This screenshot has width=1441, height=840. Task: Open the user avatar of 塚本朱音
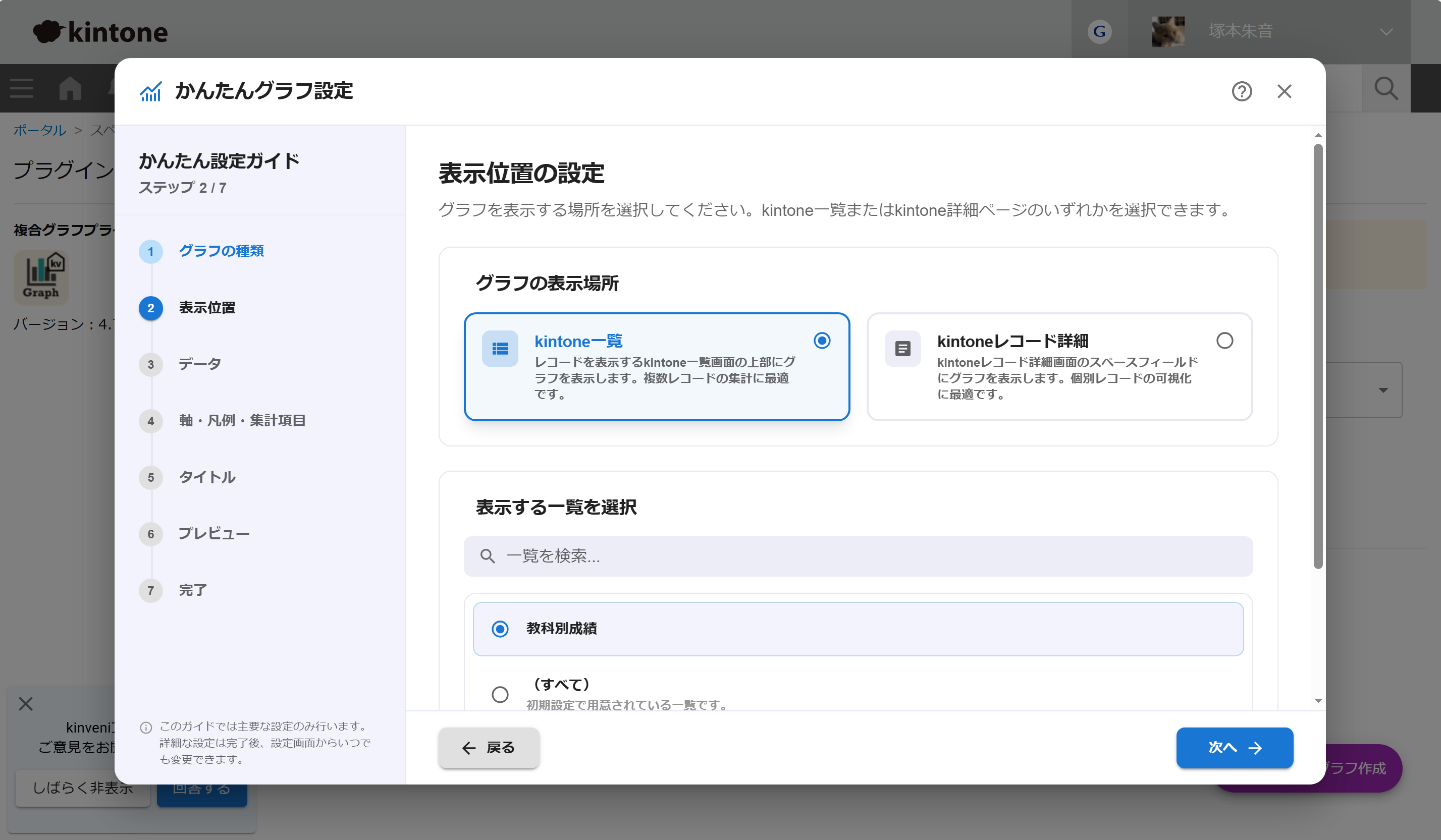point(1167,31)
